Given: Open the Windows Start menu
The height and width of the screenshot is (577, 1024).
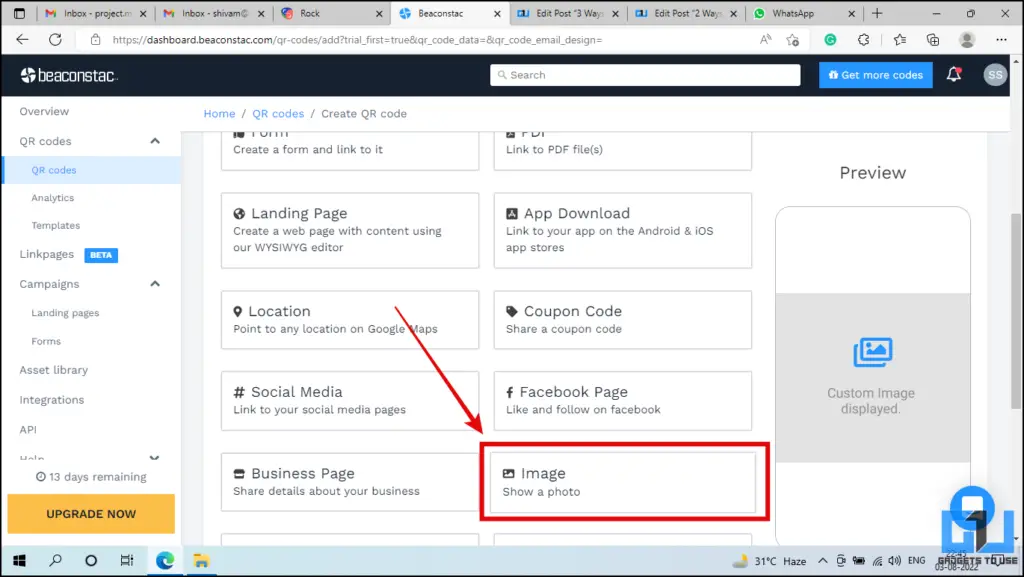Looking at the screenshot, I should [x=20, y=561].
